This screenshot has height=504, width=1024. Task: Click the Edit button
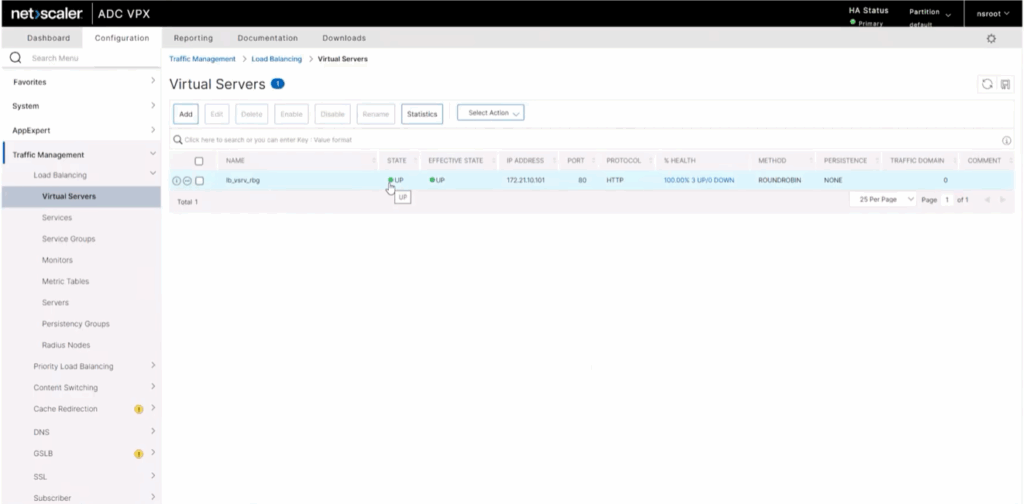217,114
